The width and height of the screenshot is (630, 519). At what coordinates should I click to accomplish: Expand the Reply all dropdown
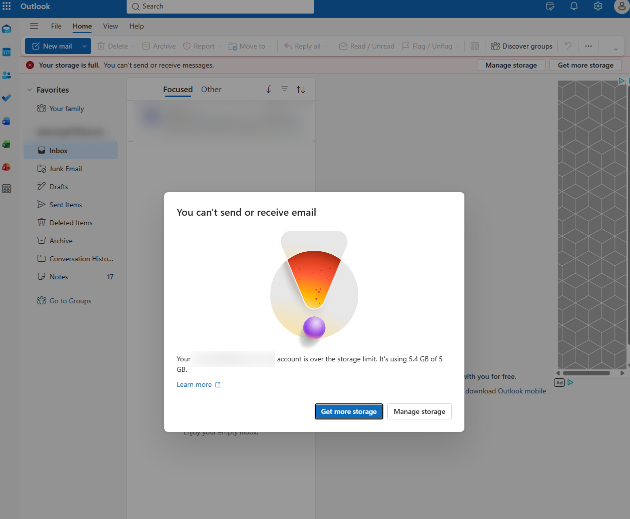pos(325,46)
